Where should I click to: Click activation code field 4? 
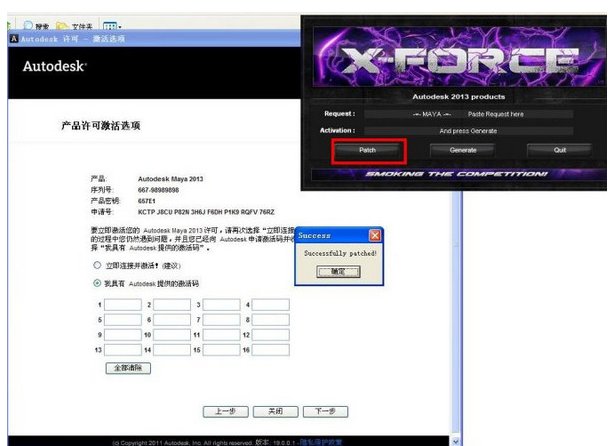tap(271, 304)
